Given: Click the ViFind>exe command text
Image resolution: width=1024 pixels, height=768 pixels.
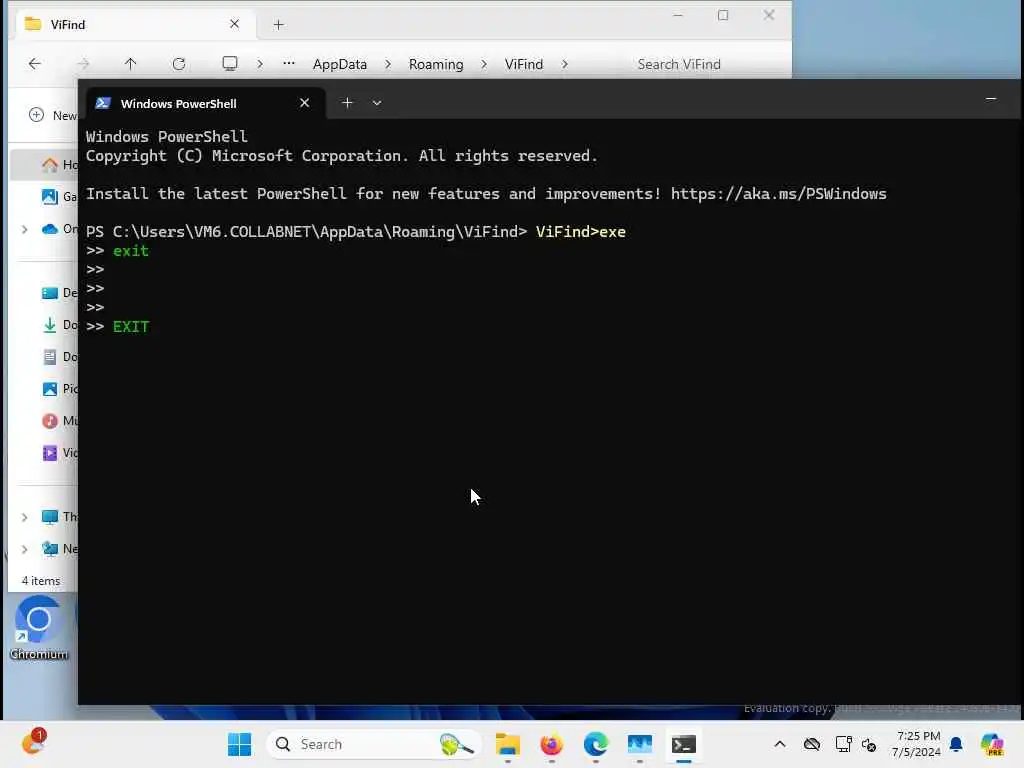Looking at the screenshot, I should (x=581, y=232).
